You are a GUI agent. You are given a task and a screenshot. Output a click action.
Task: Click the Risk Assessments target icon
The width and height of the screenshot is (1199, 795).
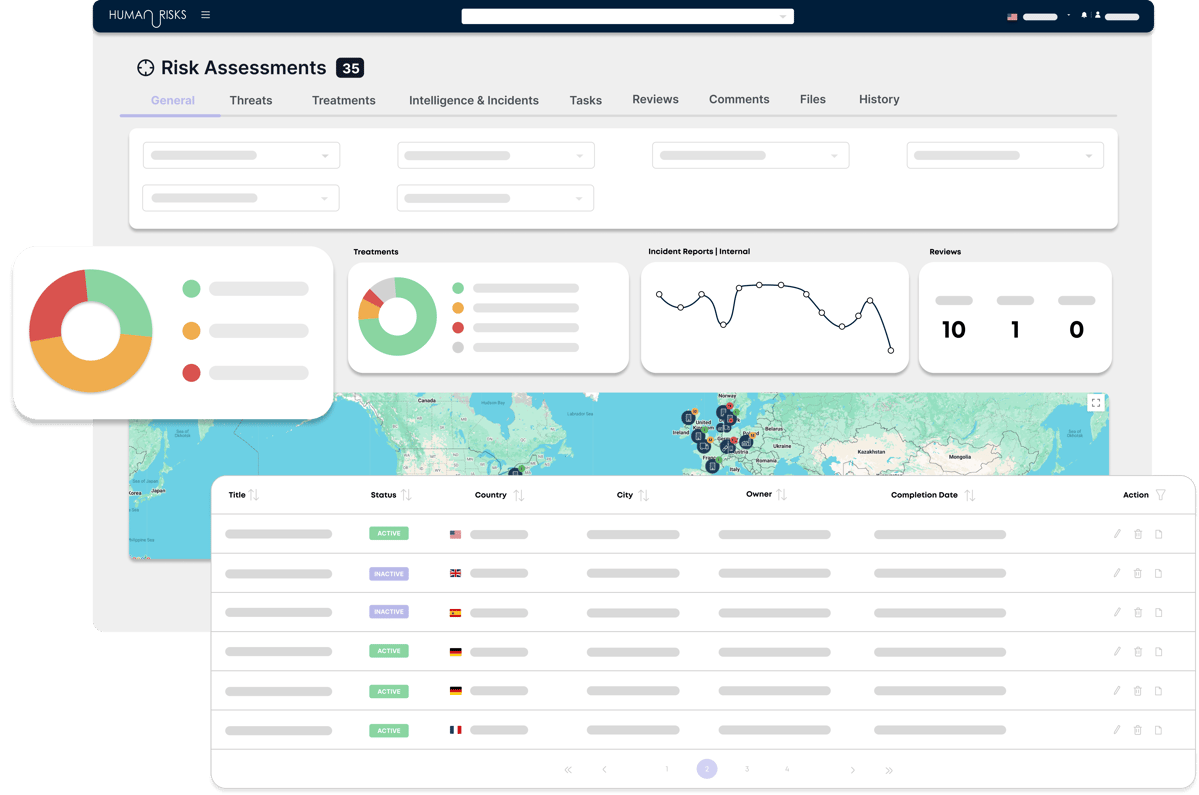point(145,68)
